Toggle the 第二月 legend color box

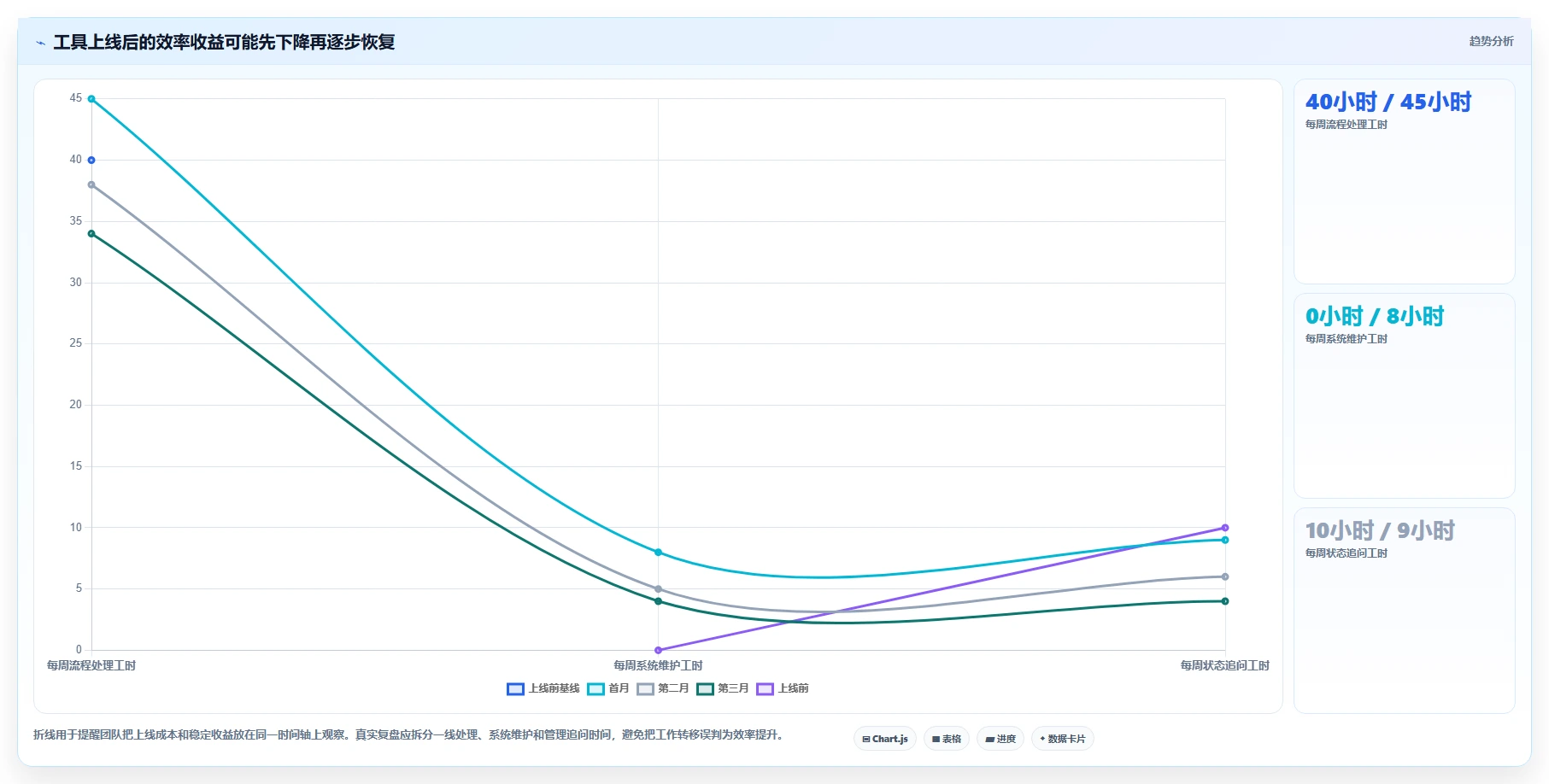(x=645, y=689)
